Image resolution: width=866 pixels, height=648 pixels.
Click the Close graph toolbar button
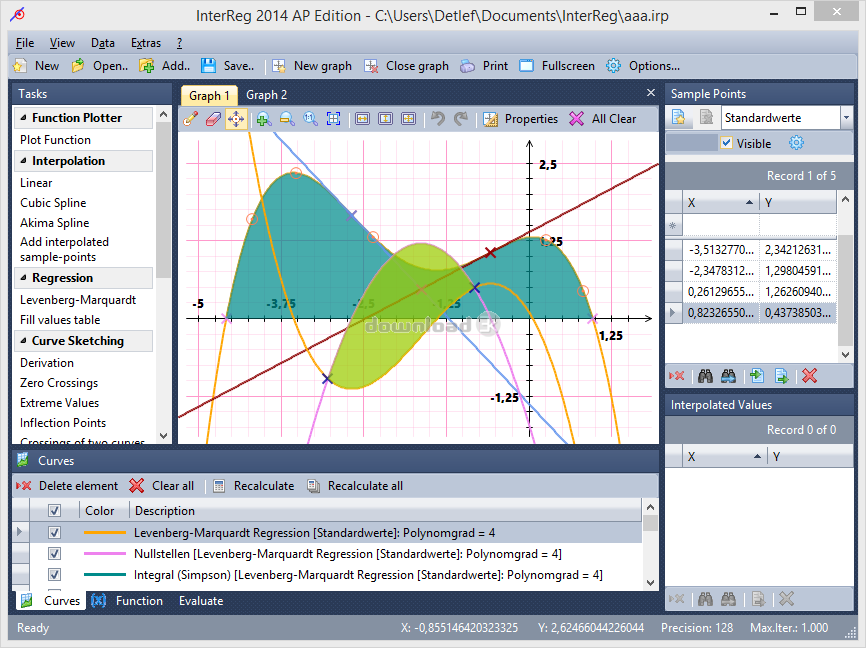pyautogui.click(x=406, y=66)
